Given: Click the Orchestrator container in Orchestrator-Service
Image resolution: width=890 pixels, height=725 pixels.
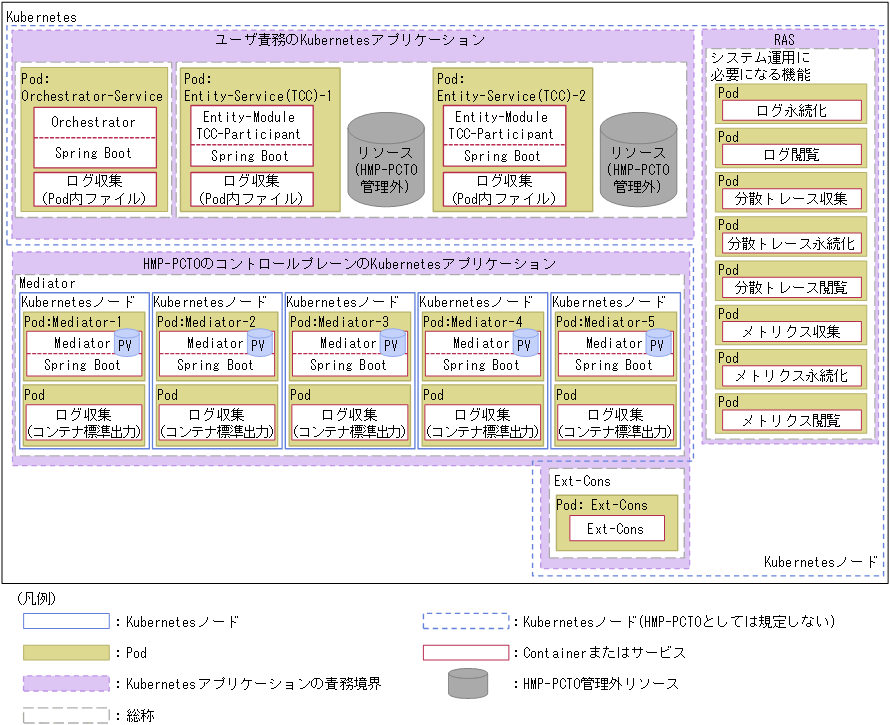Looking at the screenshot, I should click(x=94, y=122).
